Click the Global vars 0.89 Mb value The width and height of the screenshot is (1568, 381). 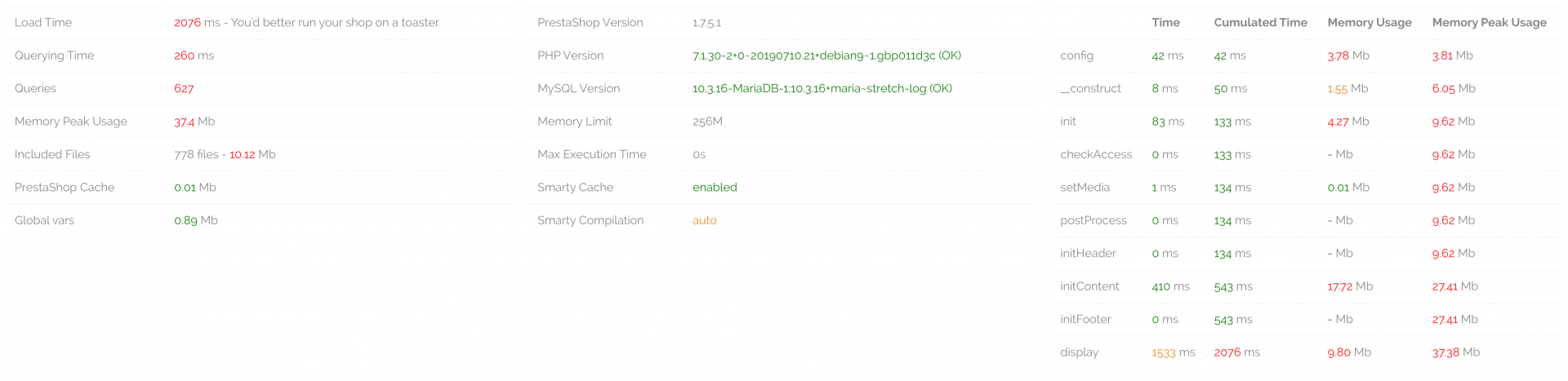(196, 220)
